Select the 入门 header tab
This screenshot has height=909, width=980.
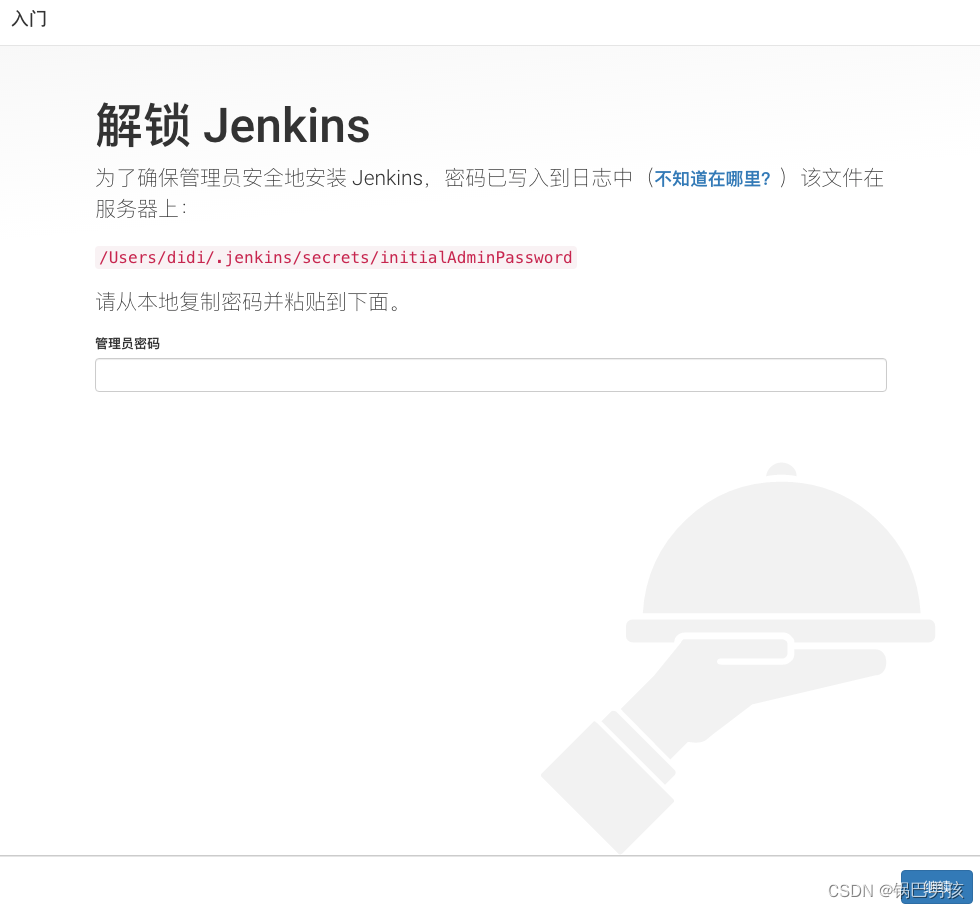coord(29,19)
